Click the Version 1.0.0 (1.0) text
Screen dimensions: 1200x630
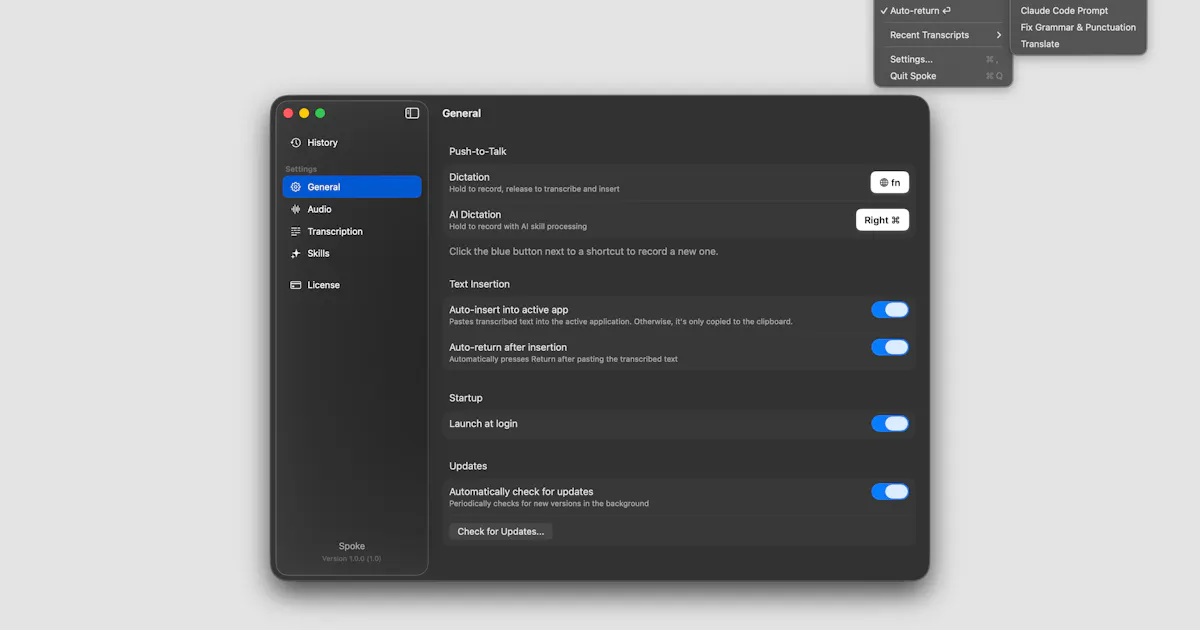pyautogui.click(x=352, y=559)
